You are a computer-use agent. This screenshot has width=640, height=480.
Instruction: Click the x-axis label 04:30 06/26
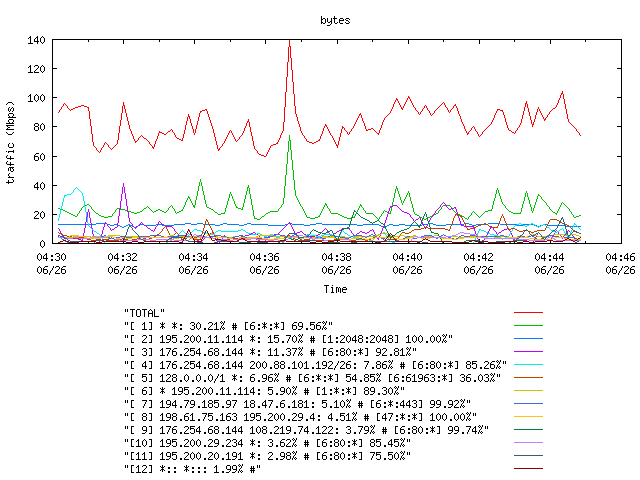(51, 264)
